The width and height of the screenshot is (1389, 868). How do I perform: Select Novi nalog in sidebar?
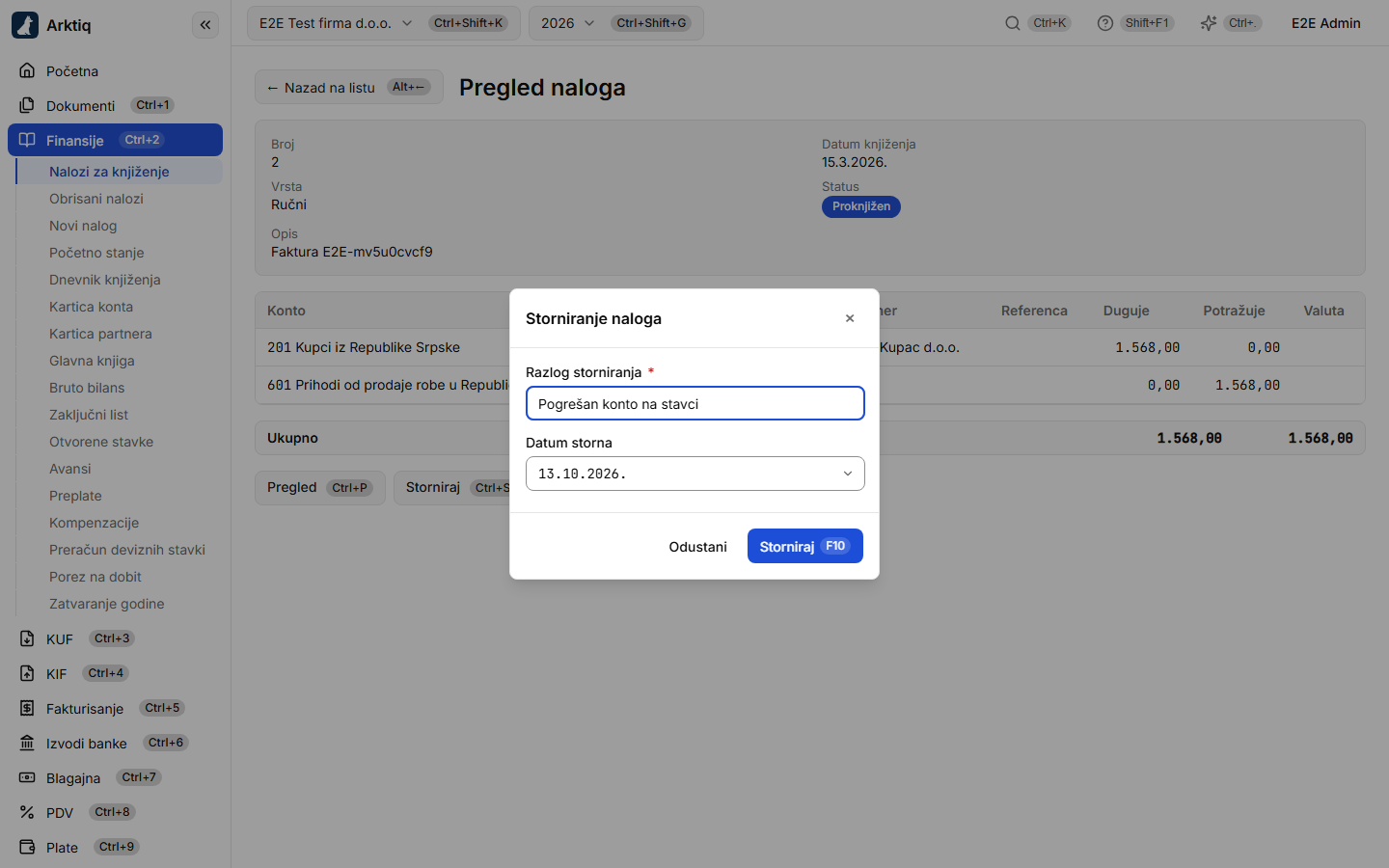120,226
